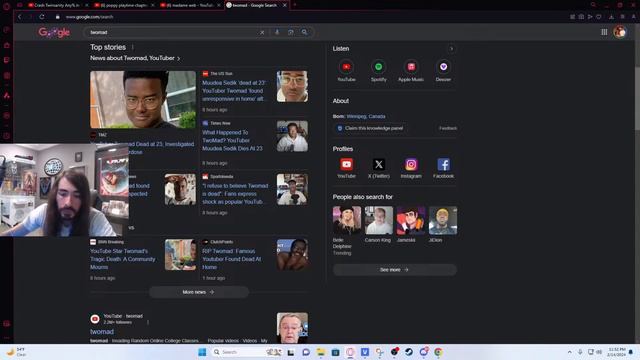Open options menu beside YouTube twomad result
The width and height of the screenshot is (640, 360).
coord(148,322)
